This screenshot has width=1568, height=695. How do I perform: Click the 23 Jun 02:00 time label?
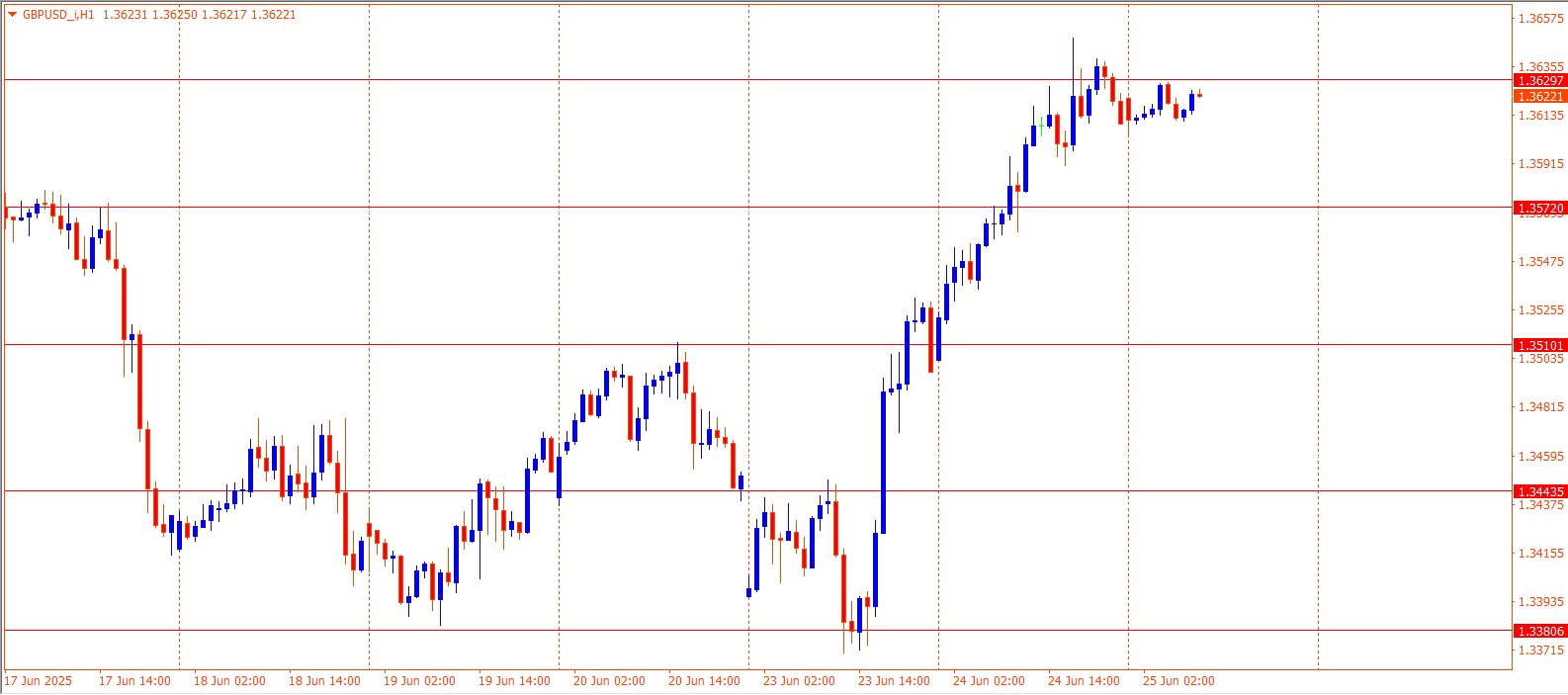tap(799, 681)
